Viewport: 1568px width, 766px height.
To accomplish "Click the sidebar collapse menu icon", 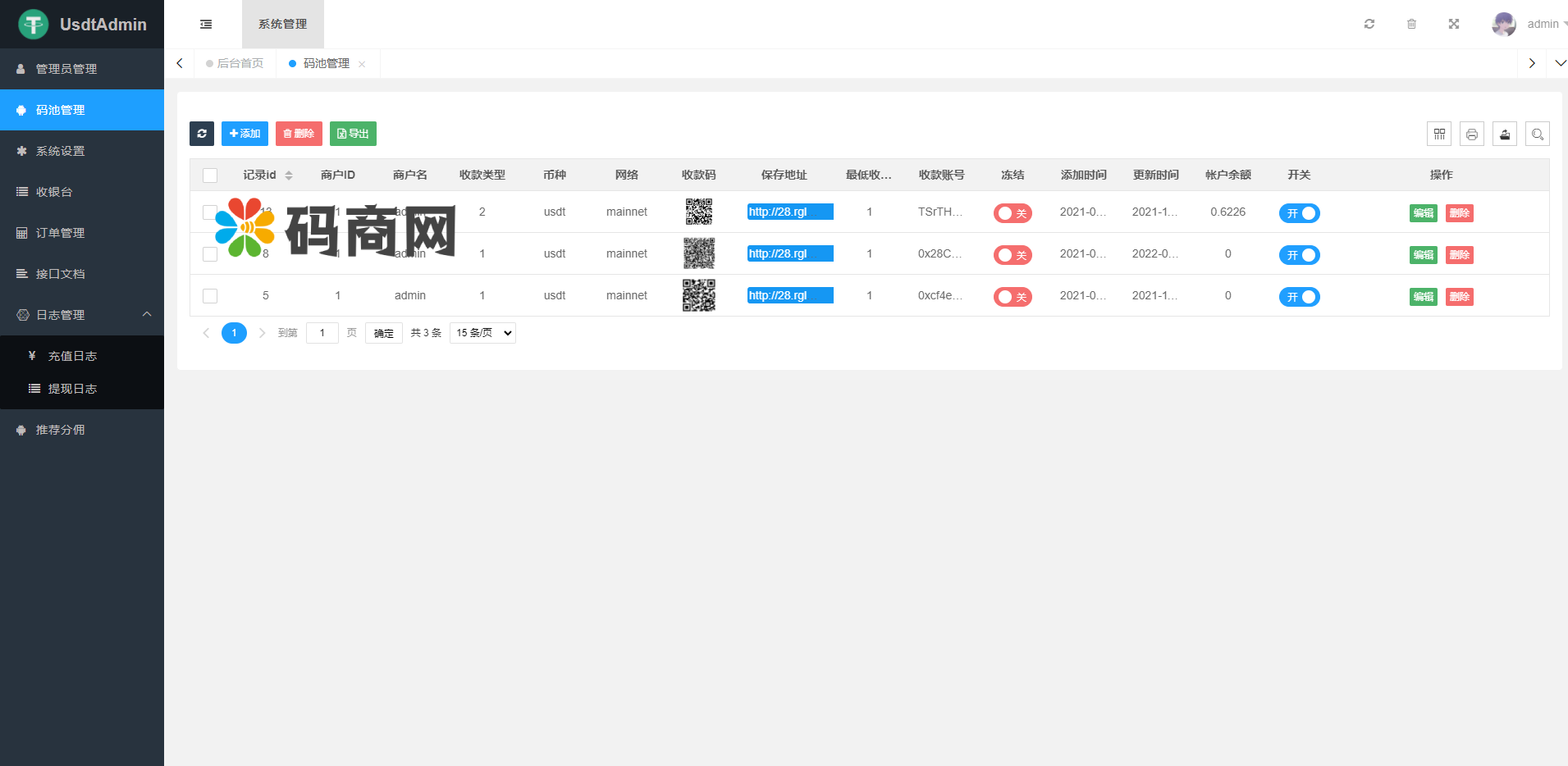I will pyautogui.click(x=206, y=25).
